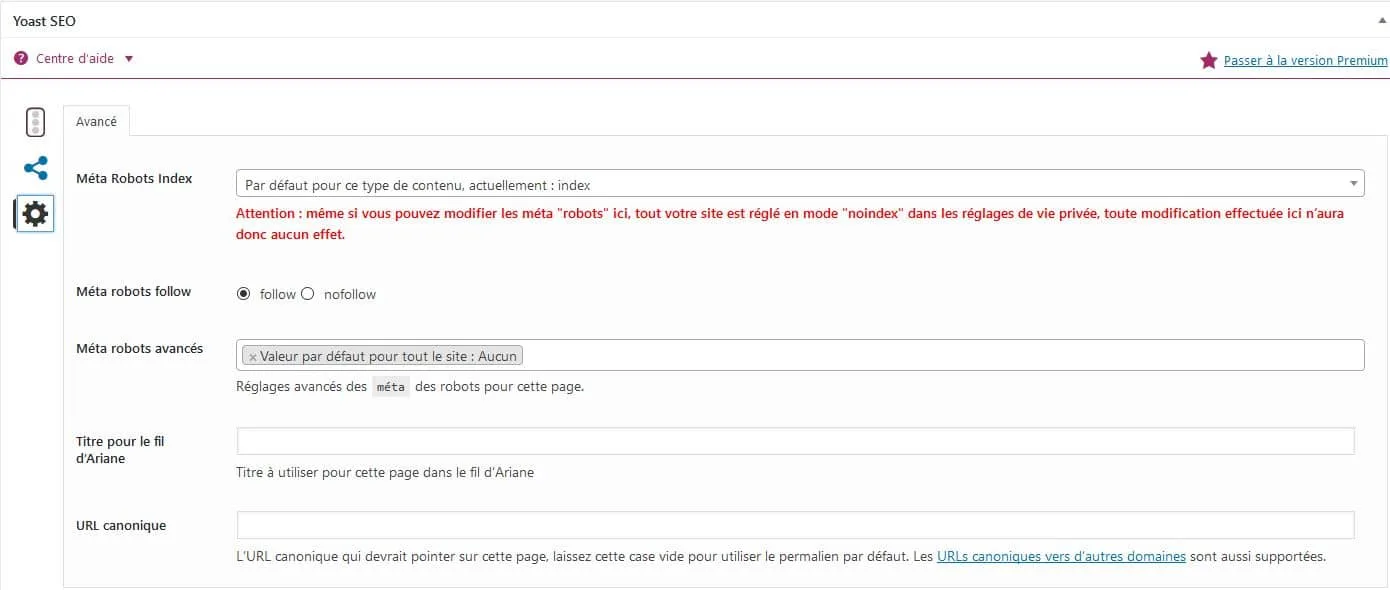Focus the Titre pour le fil d'Ariane input
1390x590 pixels.
tap(795, 442)
